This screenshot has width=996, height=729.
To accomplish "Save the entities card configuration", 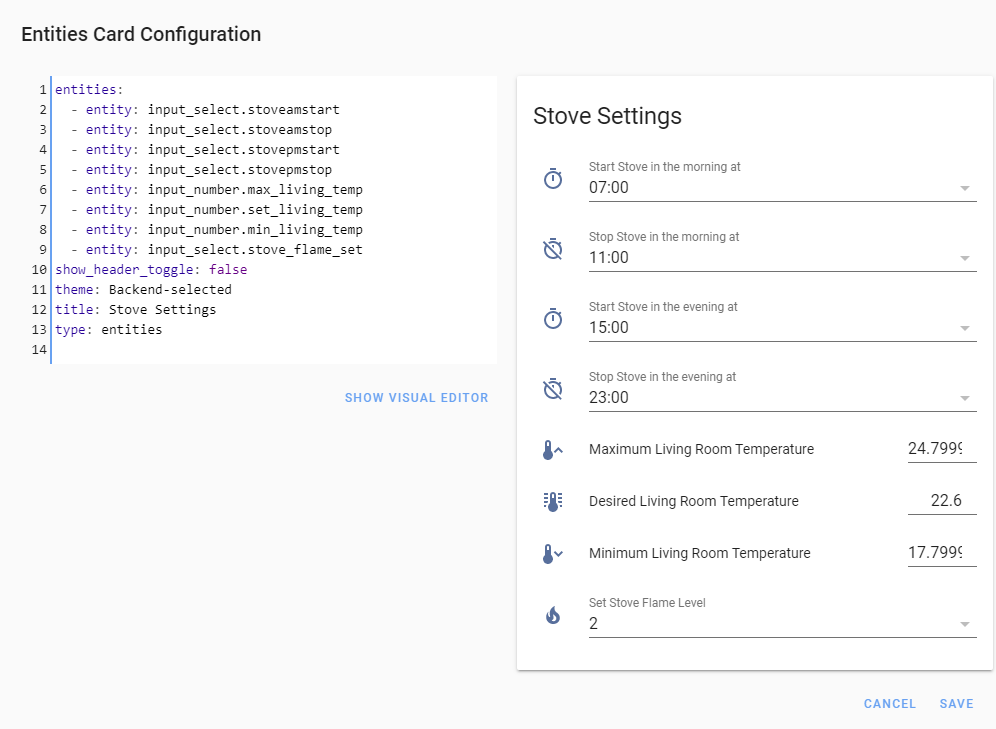I will [x=957, y=704].
